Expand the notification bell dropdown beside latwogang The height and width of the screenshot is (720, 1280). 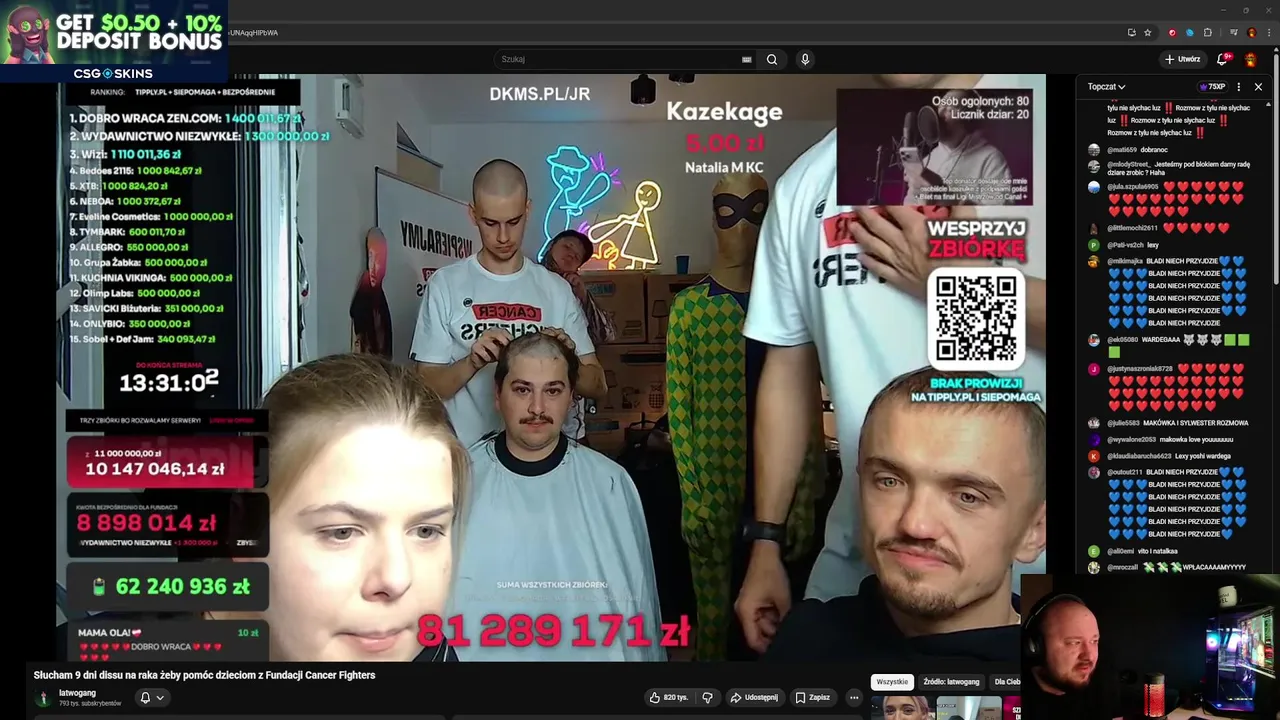point(151,697)
